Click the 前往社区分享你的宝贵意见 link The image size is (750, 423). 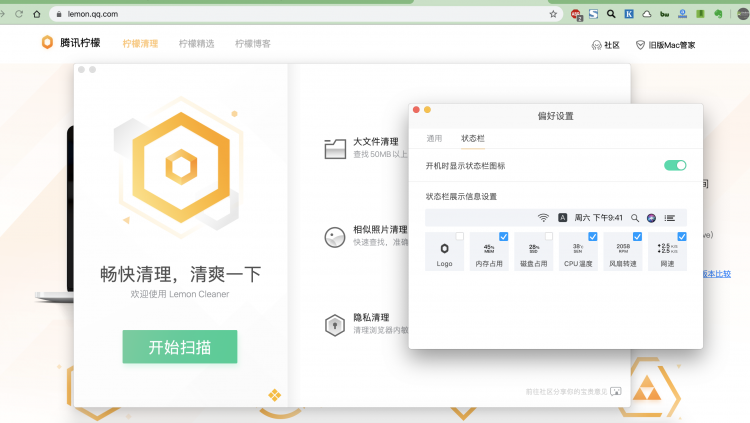tap(566, 391)
